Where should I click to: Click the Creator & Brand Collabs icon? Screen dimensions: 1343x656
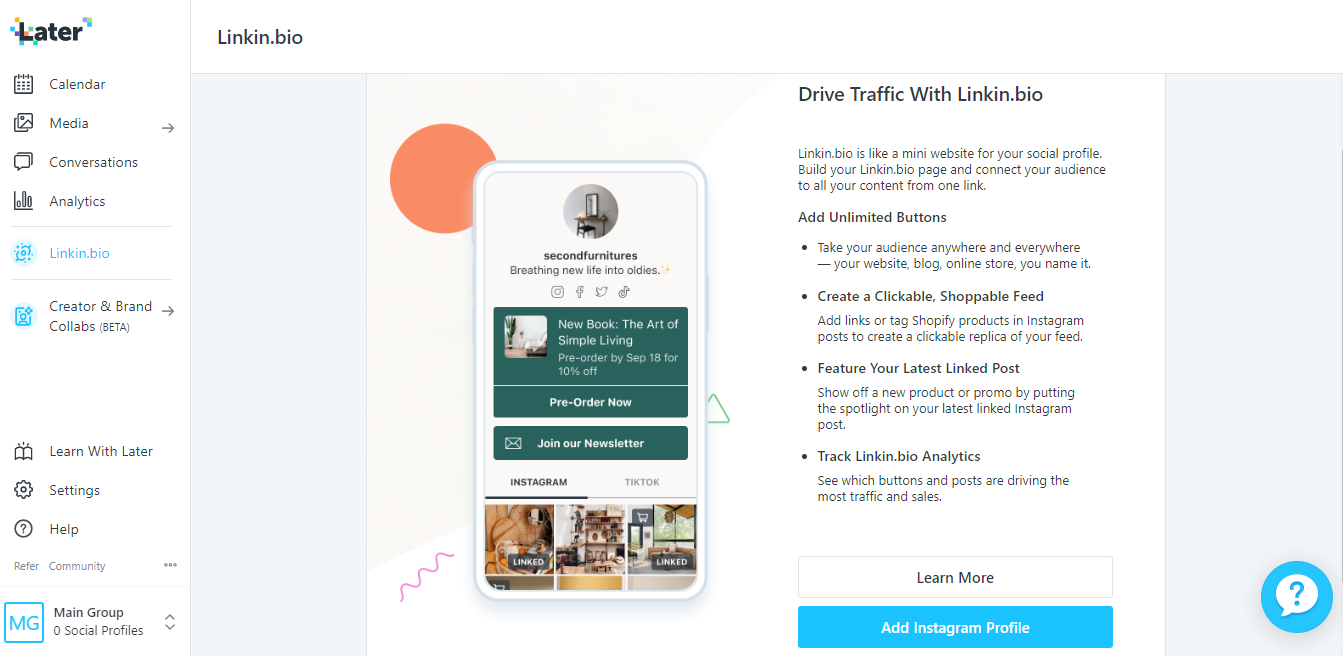click(23, 316)
